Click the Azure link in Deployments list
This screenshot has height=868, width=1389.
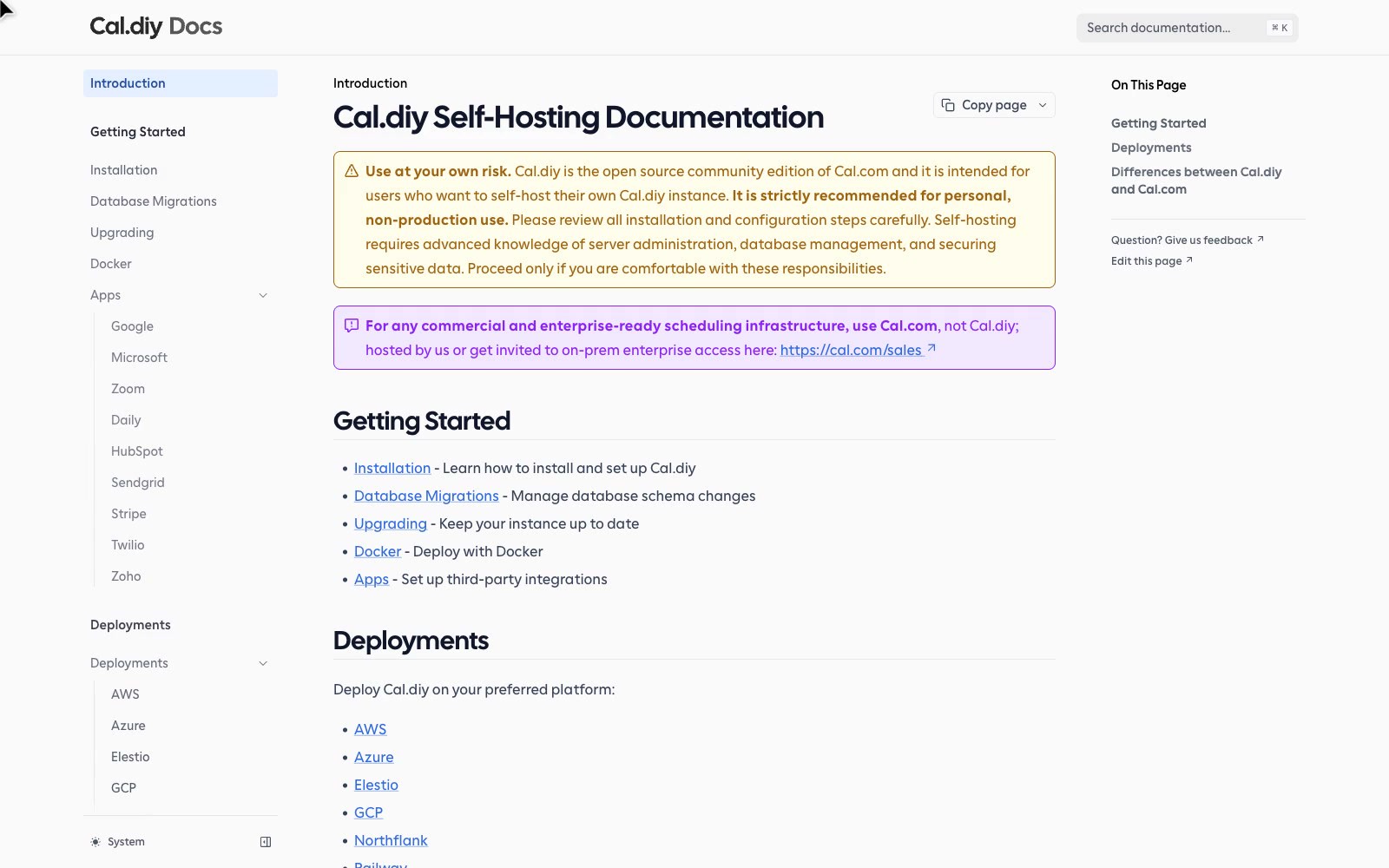coord(373,757)
